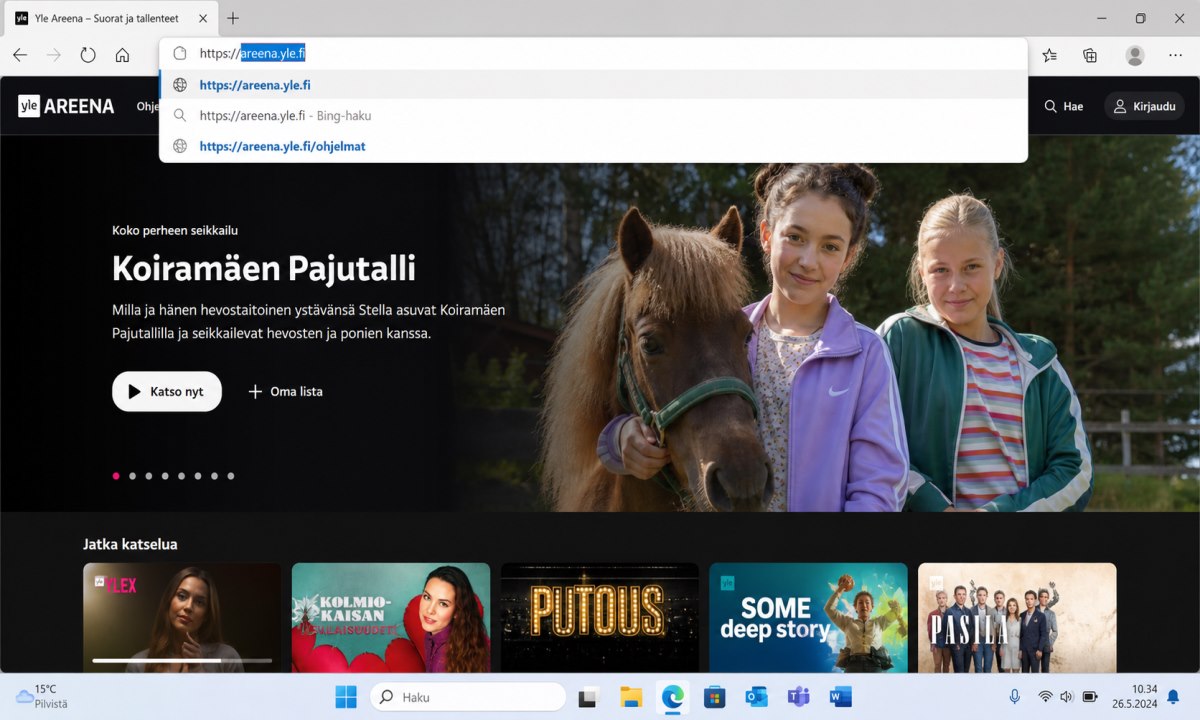Open the browser profile avatar icon
This screenshot has width=1200, height=720.
[1134, 55]
